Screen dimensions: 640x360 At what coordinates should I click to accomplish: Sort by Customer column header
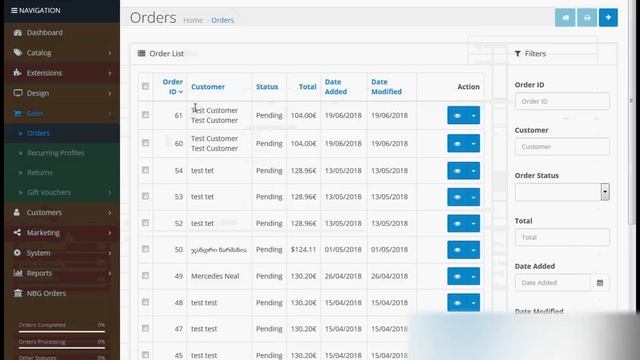click(x=208, y=87)
